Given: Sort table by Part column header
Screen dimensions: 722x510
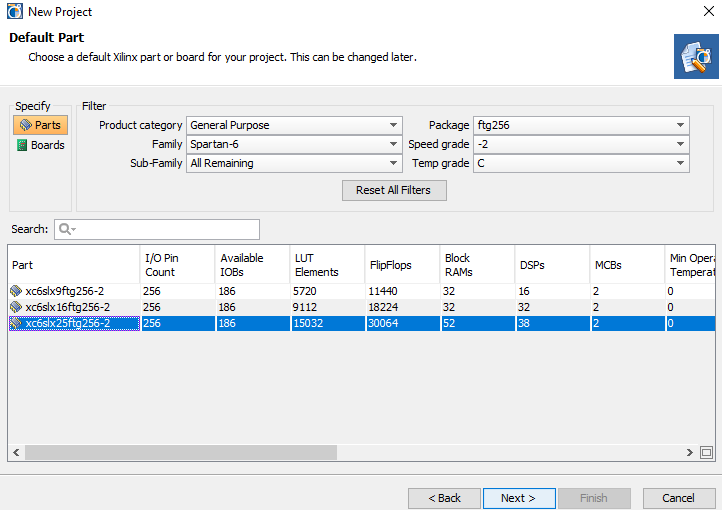Looking at the screenshot, I should click(x=74, y=265).
